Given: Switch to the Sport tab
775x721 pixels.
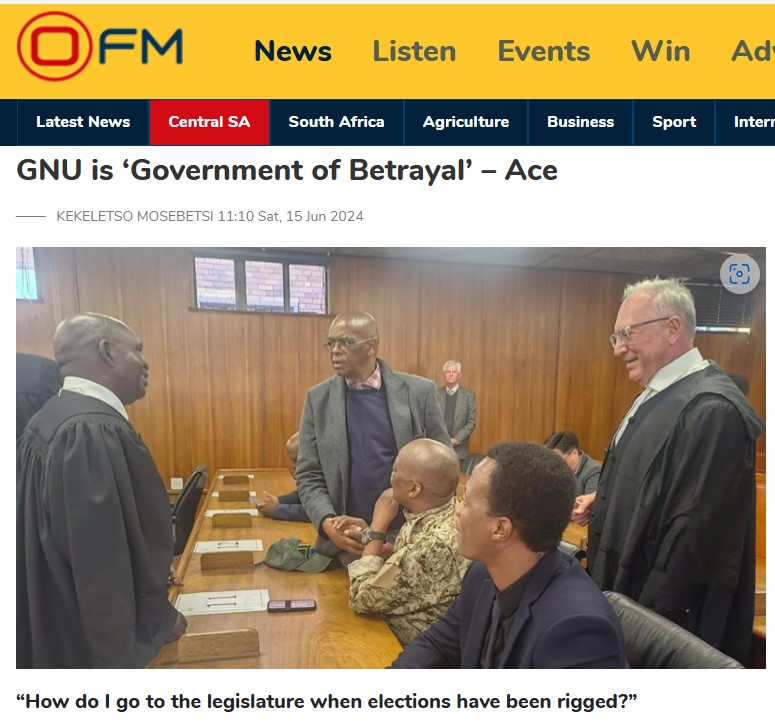Looking at the screenshot, I should tap(674, 122).
